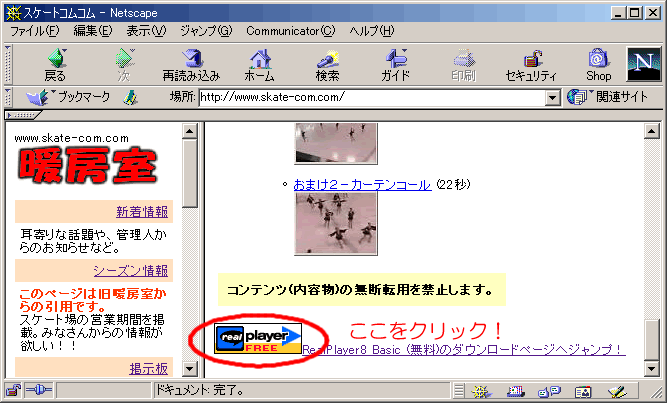
Task: Open the 編集(E) menu
Action: tap(93, 31)
